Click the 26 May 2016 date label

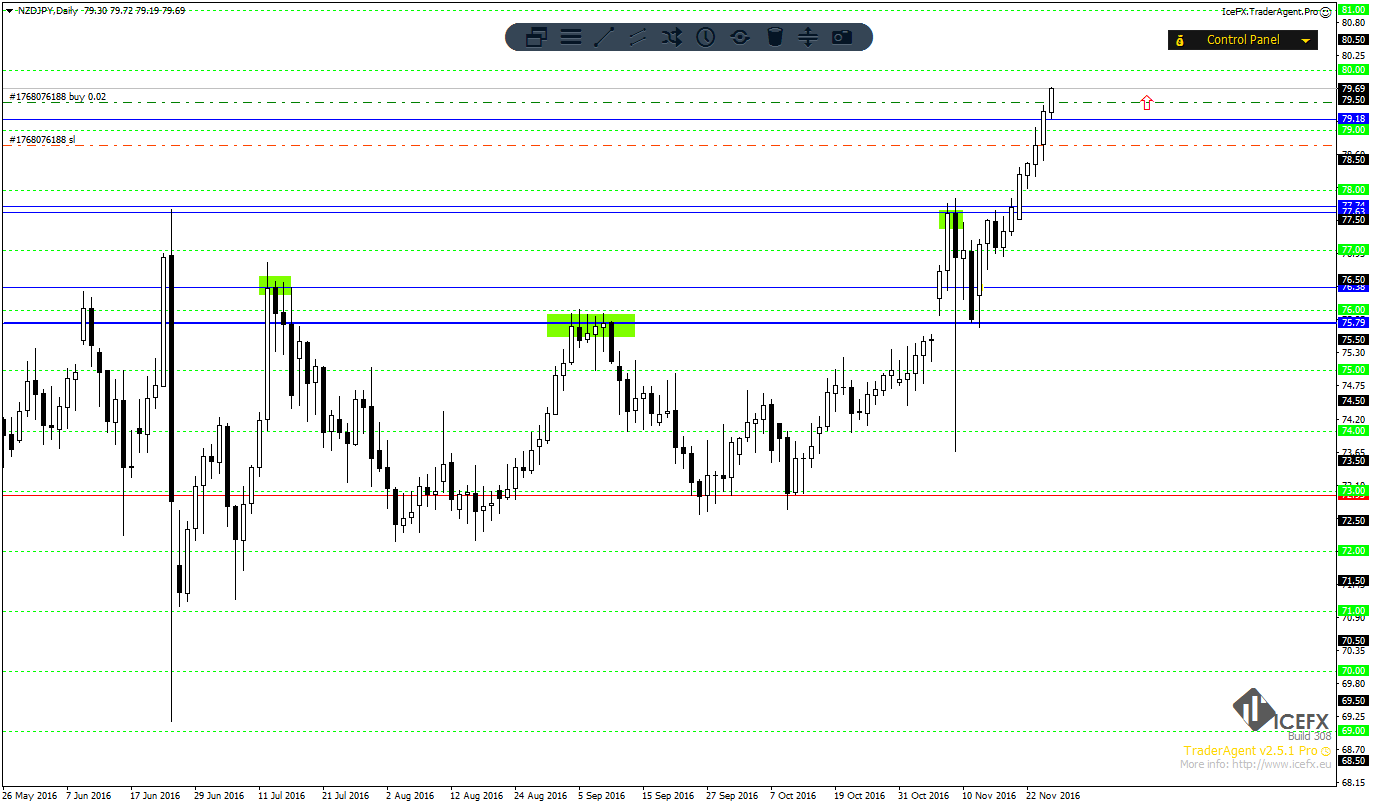30,796
